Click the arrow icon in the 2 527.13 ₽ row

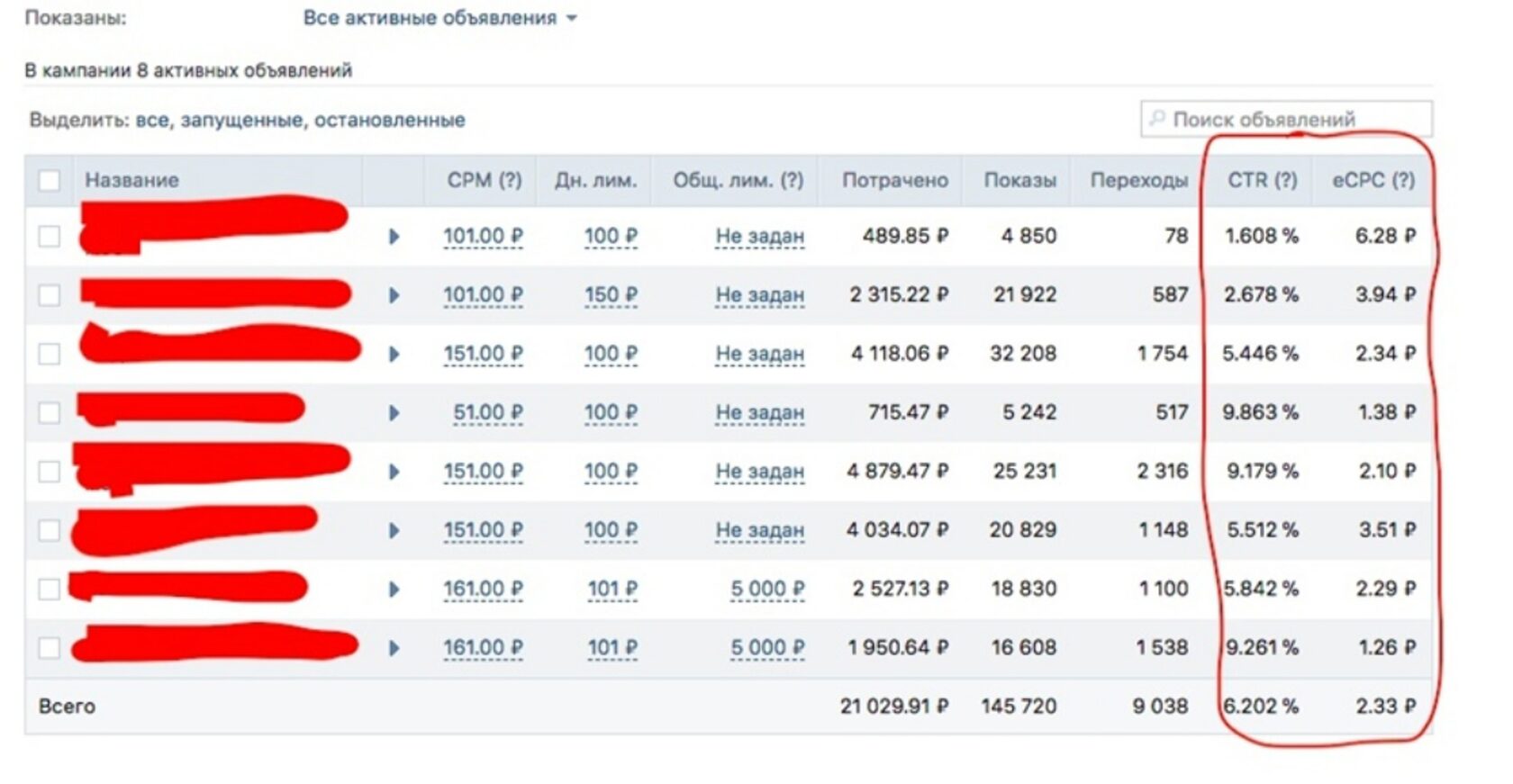394,590
